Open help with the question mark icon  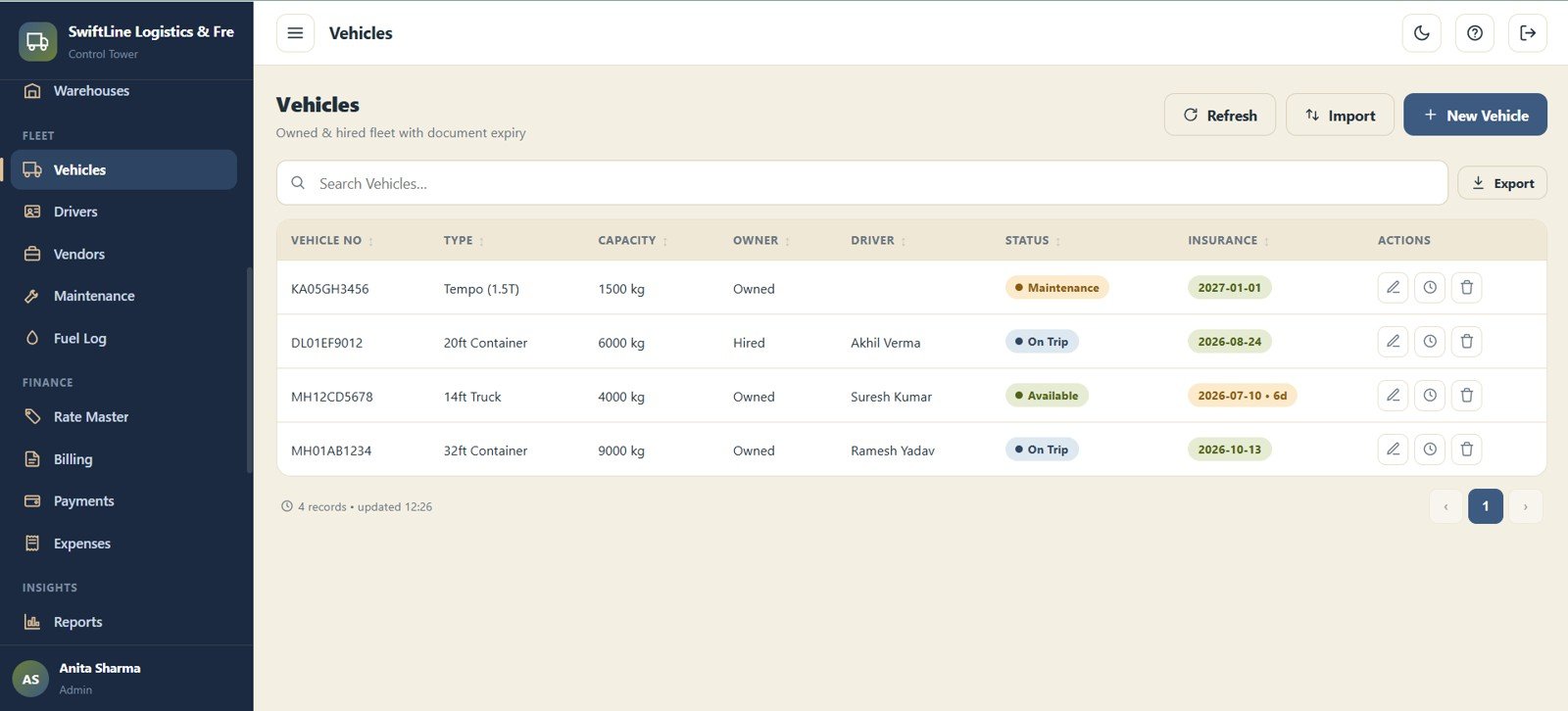coord(1475,33)
